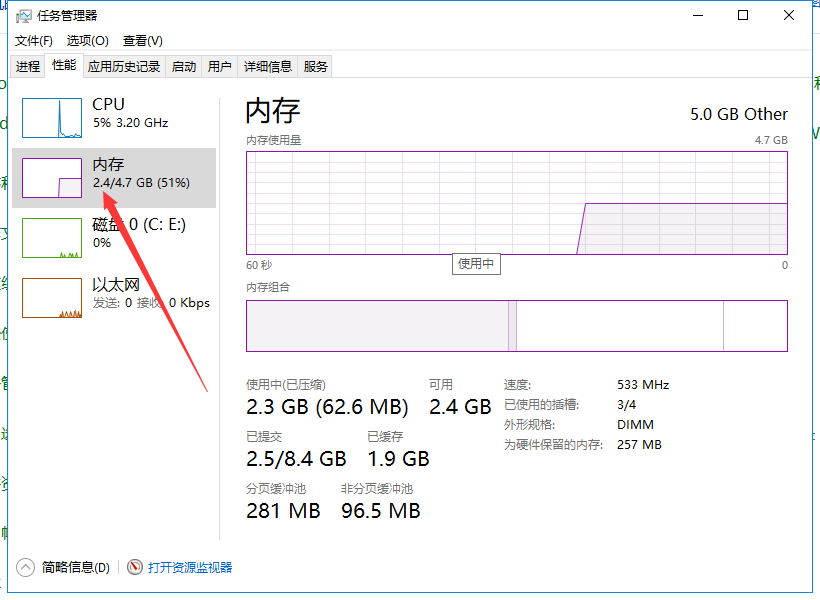
Task: Open the 服务 (Services) tab
Action: tap(315, 65)
